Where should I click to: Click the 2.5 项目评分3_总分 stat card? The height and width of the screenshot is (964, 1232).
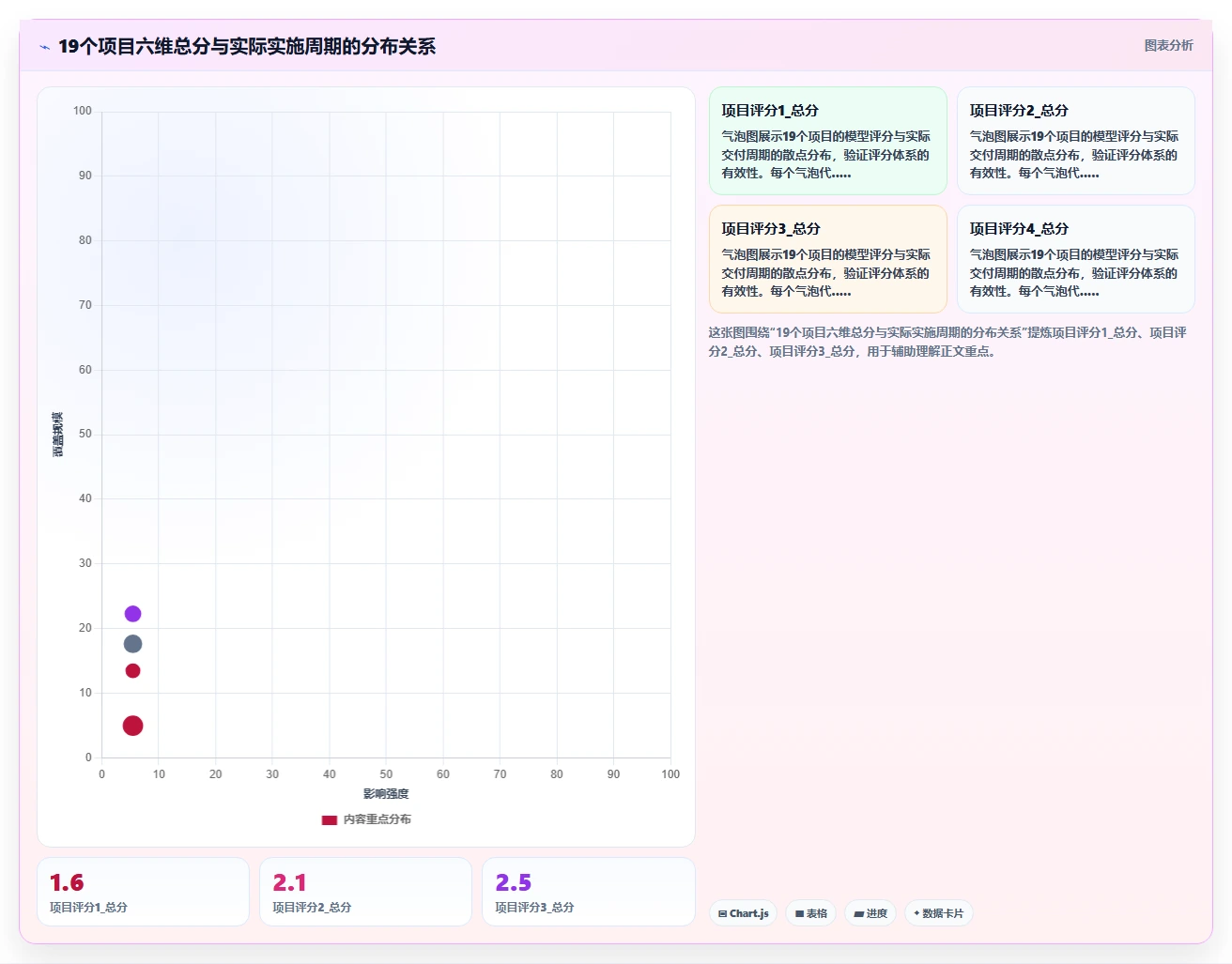pyautogui.click(x=589, y=892)
